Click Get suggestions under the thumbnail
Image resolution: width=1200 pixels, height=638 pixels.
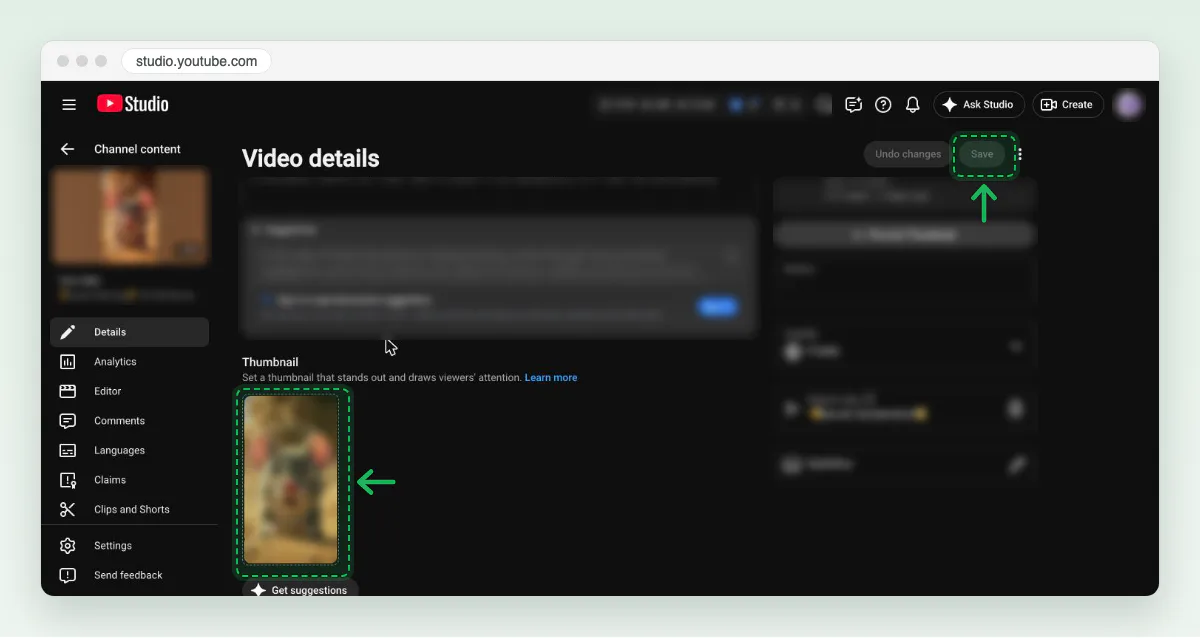click(300, 590)
